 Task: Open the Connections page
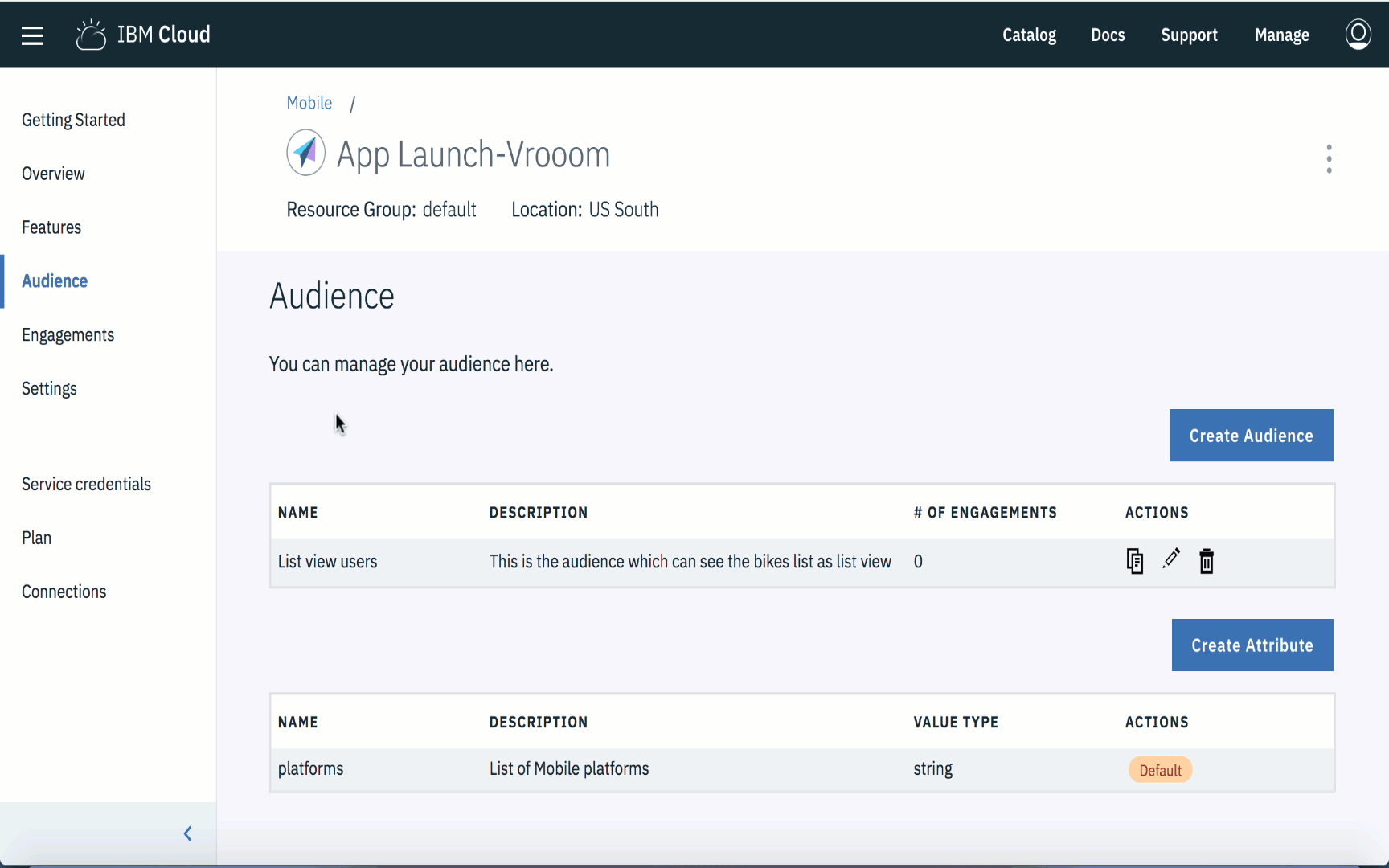[x=64, y=592]
